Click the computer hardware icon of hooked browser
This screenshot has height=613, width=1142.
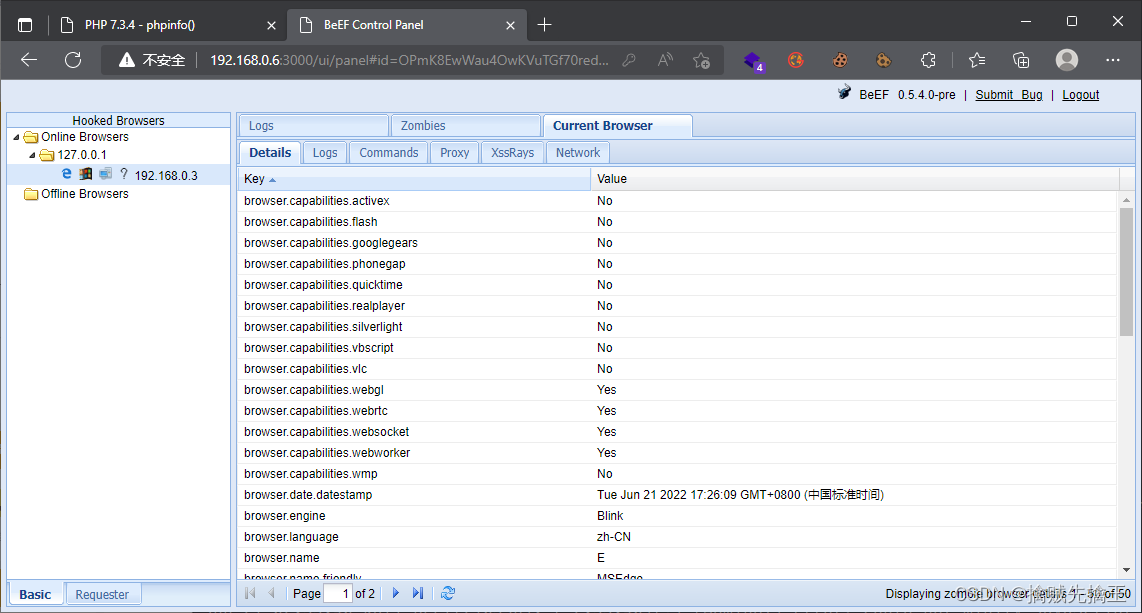106,174
